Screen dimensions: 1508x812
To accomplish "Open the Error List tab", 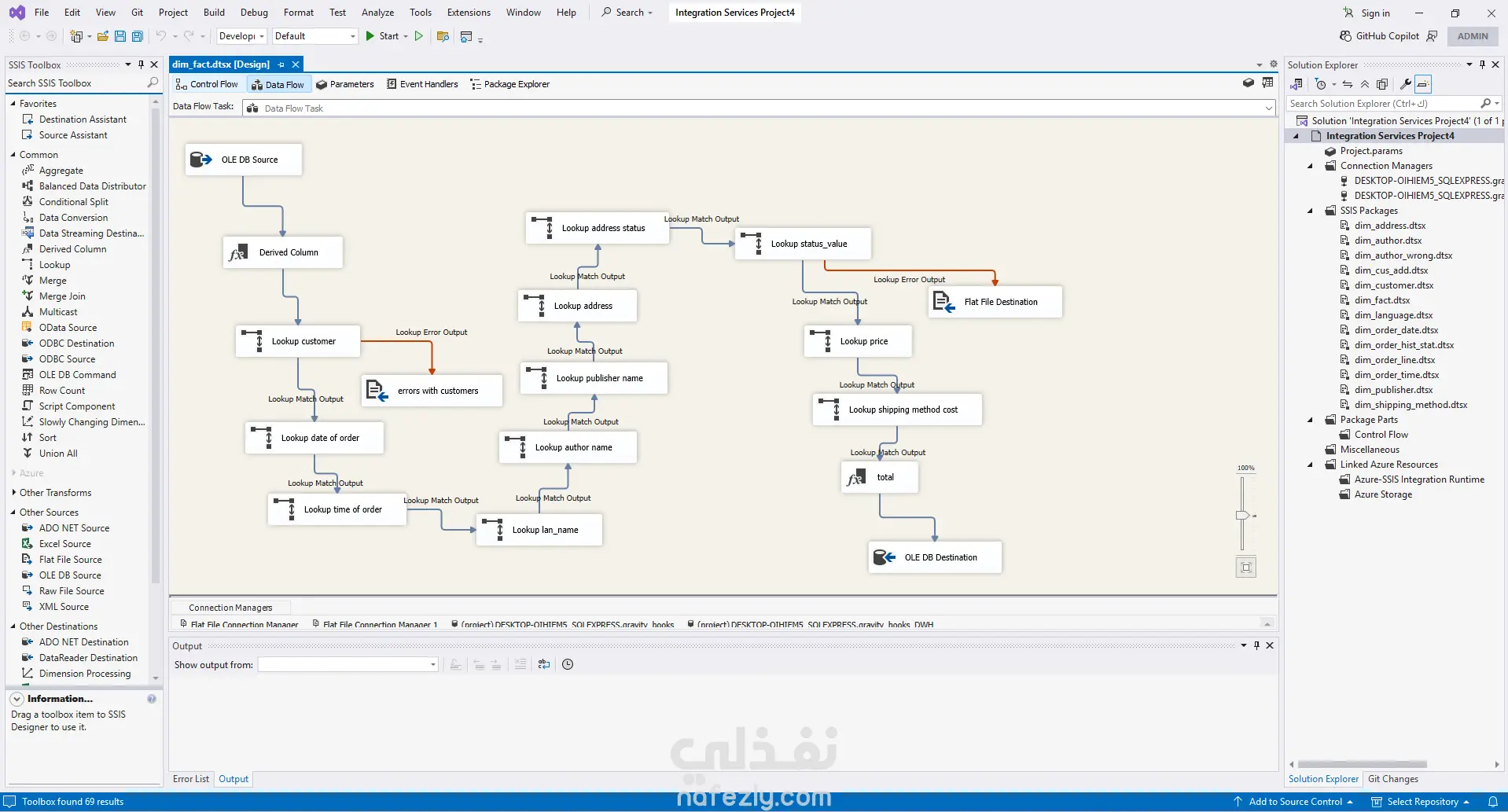I will (191, 779).
